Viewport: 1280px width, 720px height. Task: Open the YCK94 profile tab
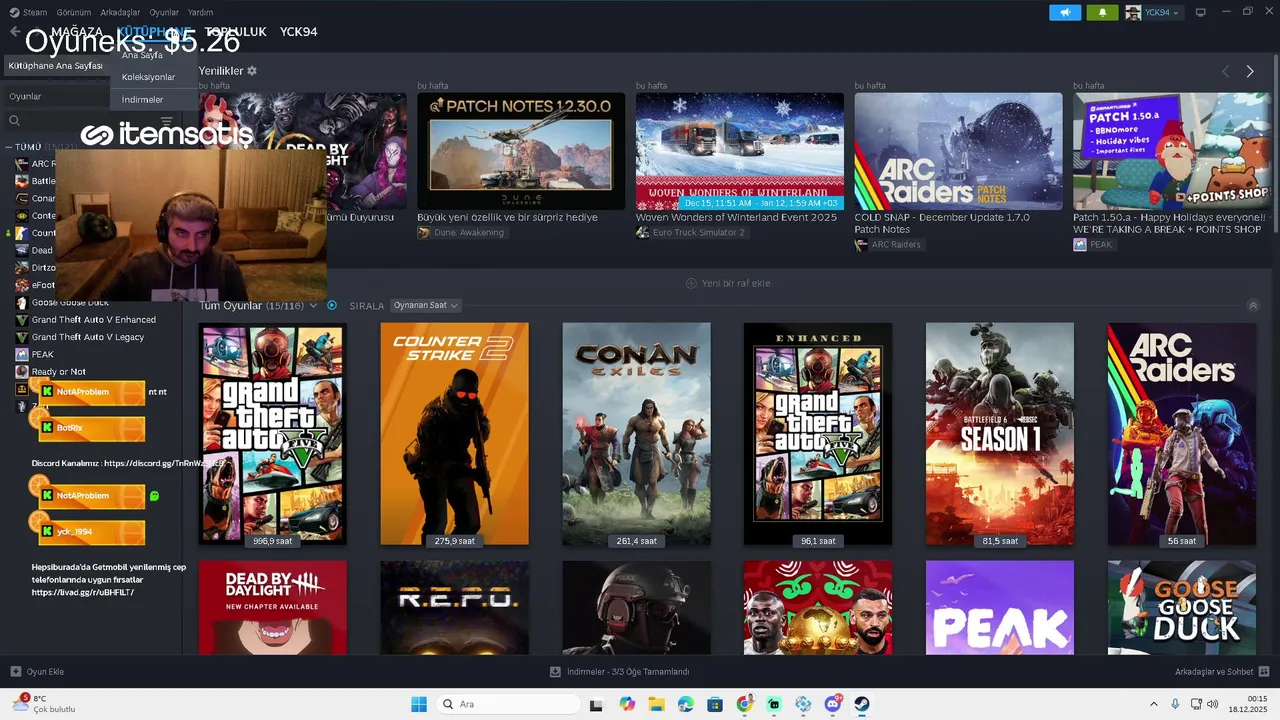[298, 32]
